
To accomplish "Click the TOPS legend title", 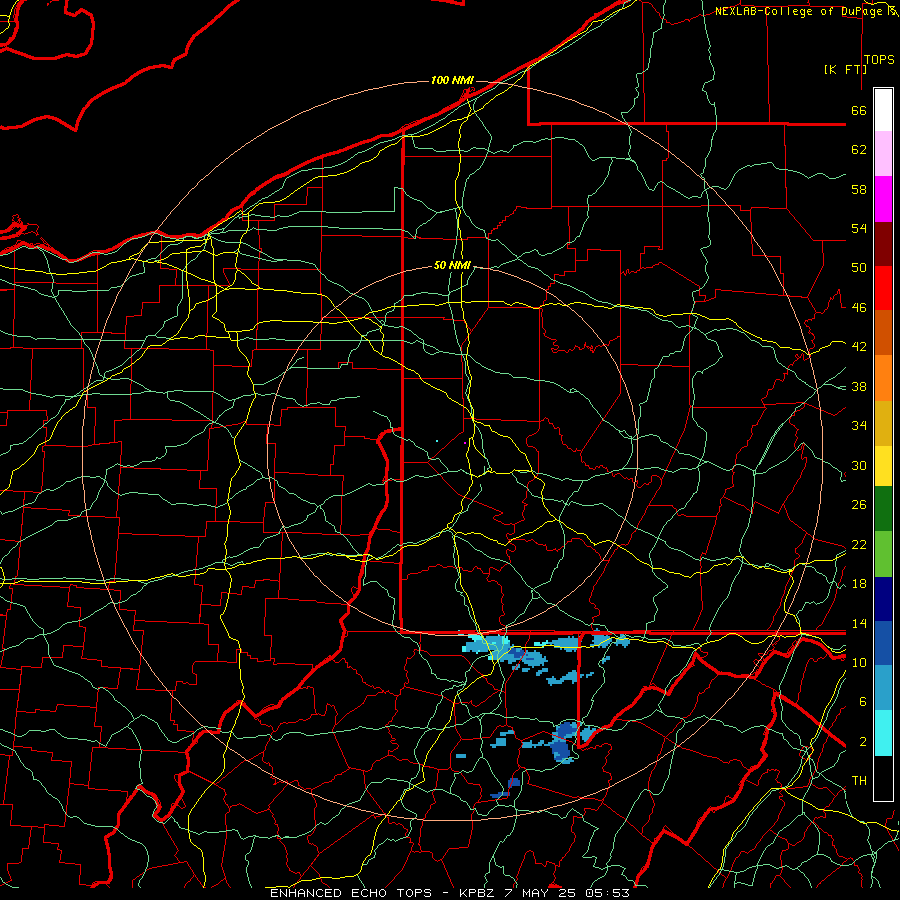I will (879, 60).
